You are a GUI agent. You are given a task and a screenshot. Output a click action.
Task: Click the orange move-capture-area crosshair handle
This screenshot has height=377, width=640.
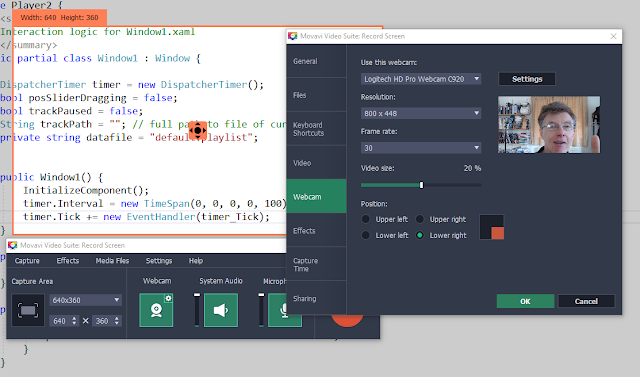[x=198, y=131]
